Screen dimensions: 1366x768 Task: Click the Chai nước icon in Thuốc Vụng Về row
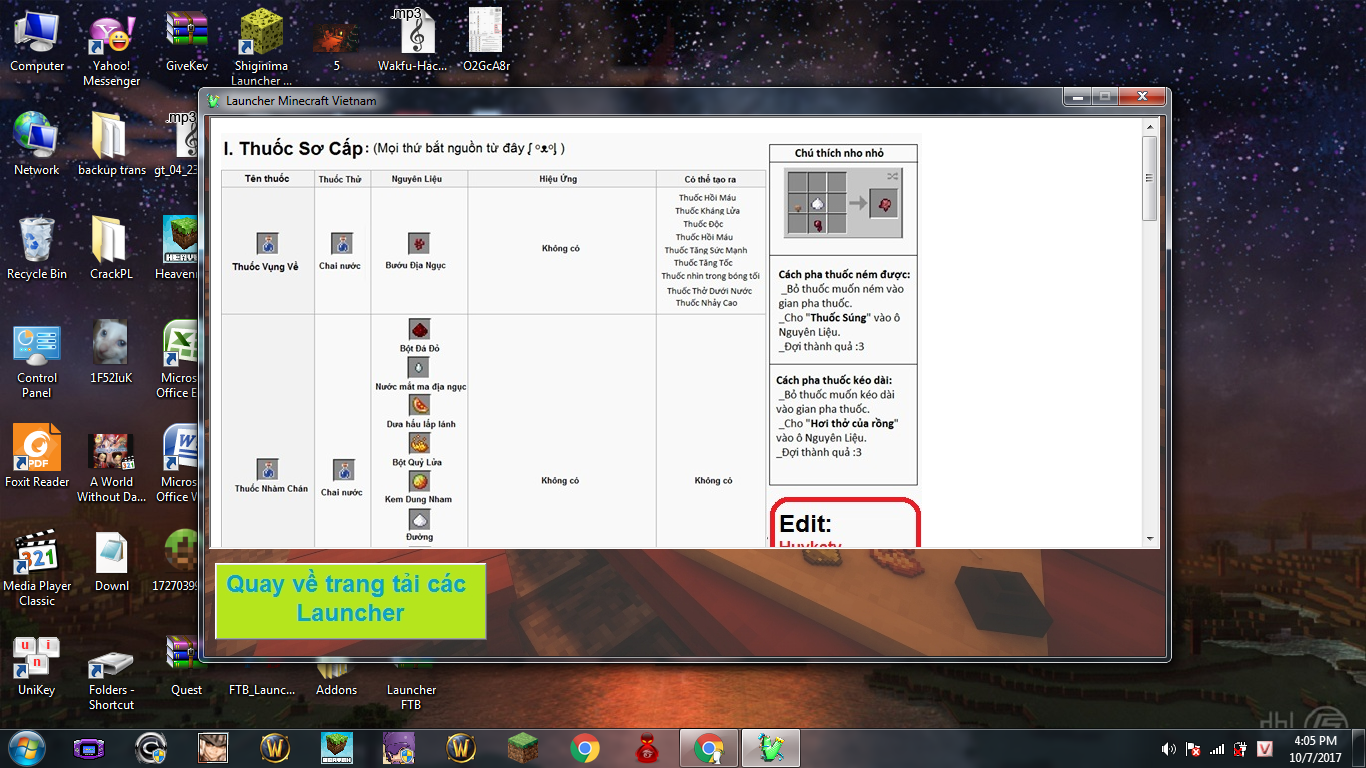(x=342, y=244)
